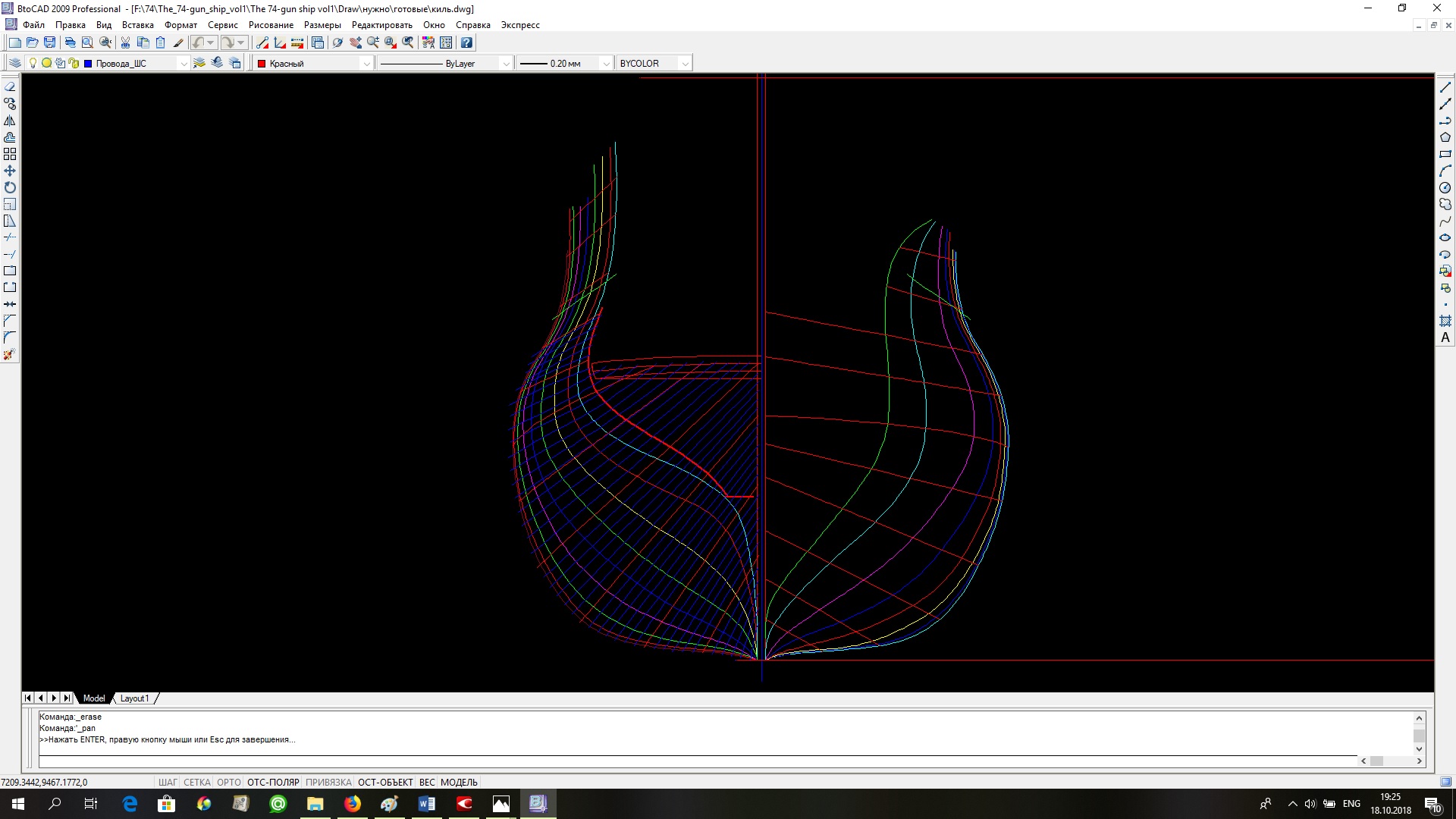Toggle ОРТО mode in status bar

tap(228, 782)
